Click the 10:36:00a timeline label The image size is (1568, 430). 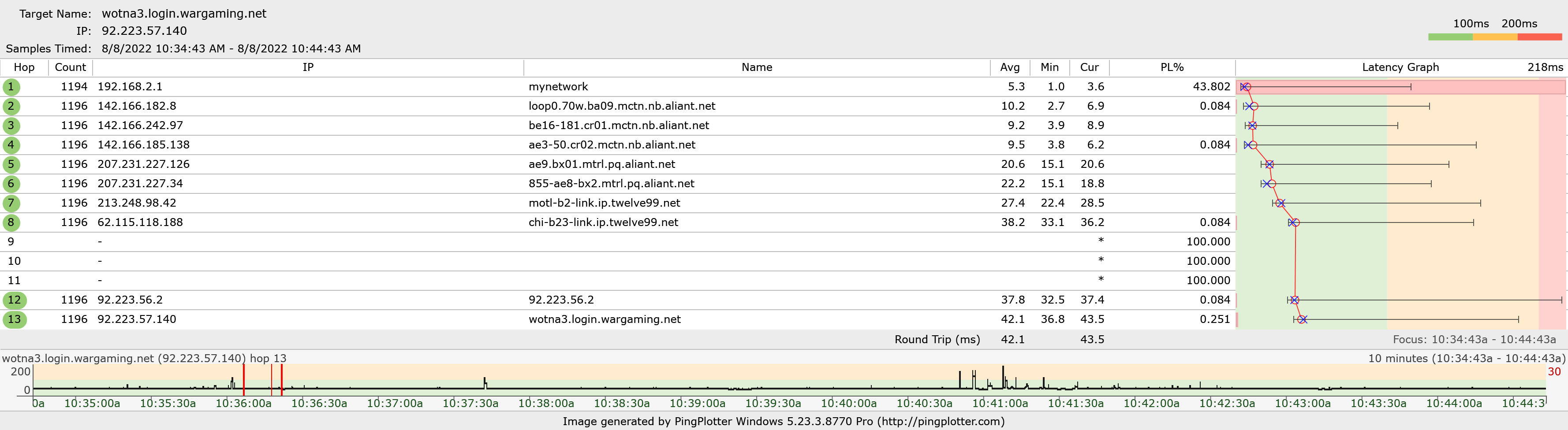tap(243, 403)
